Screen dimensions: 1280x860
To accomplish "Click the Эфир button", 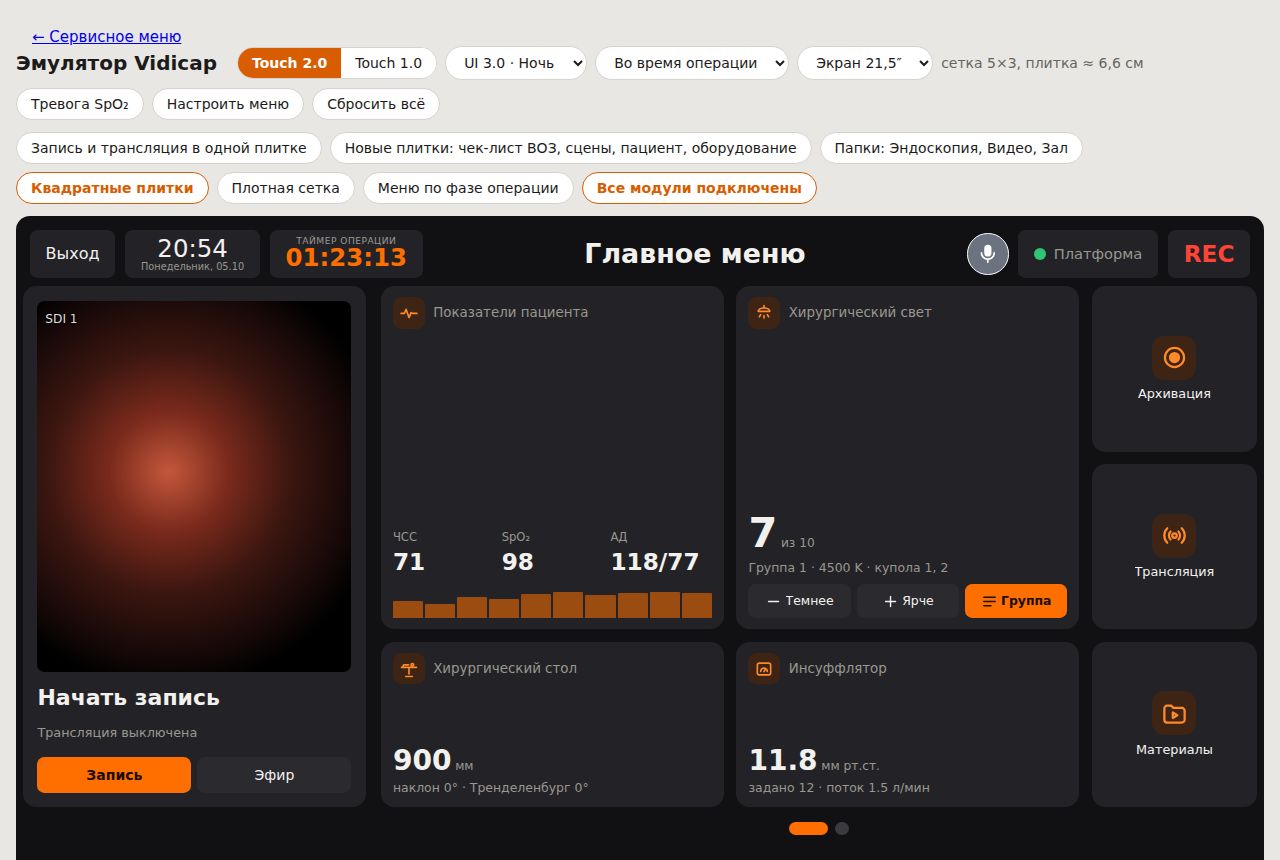I will pos(274,775).
